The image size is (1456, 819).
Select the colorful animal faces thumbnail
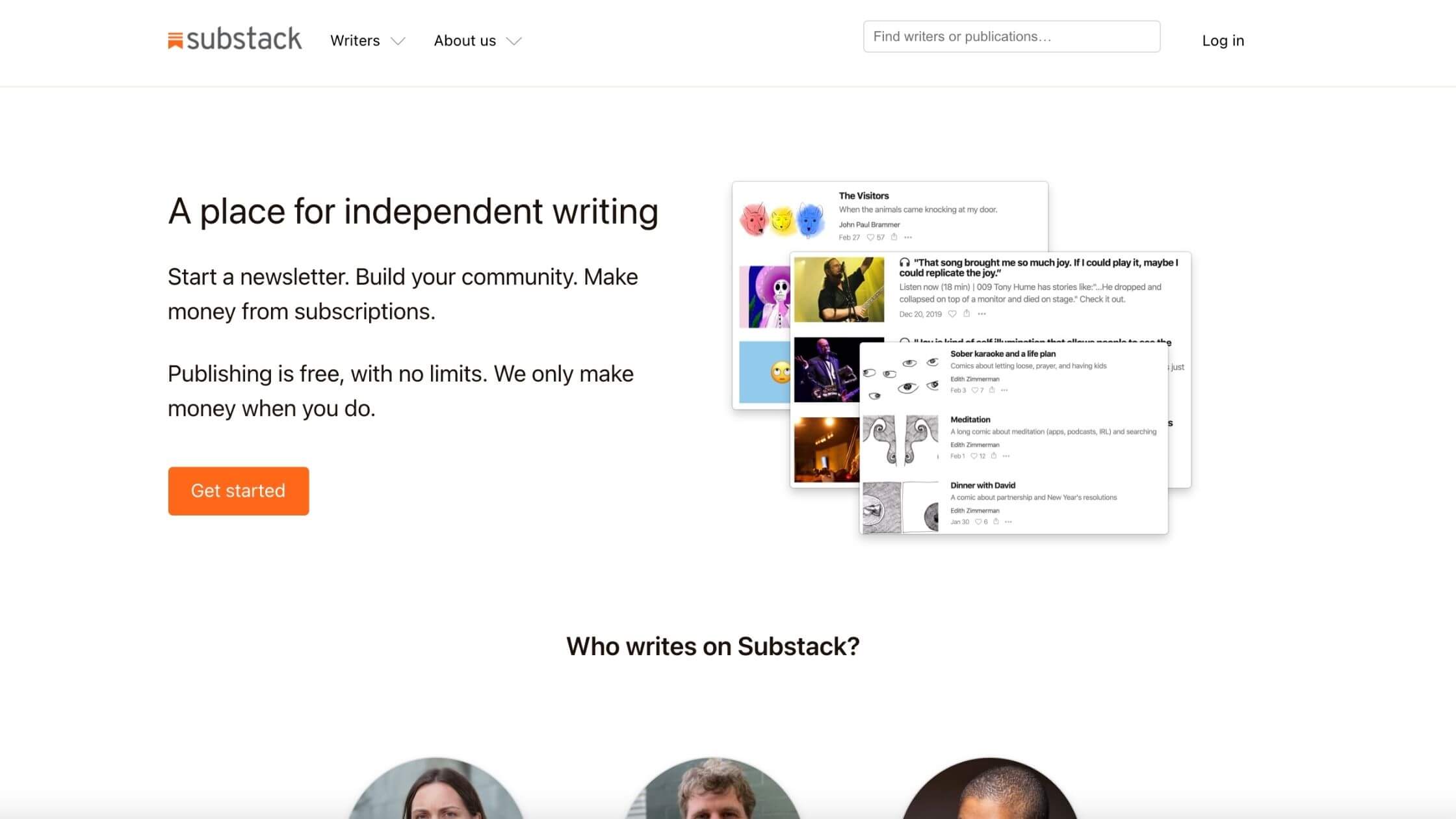[783, 219]
